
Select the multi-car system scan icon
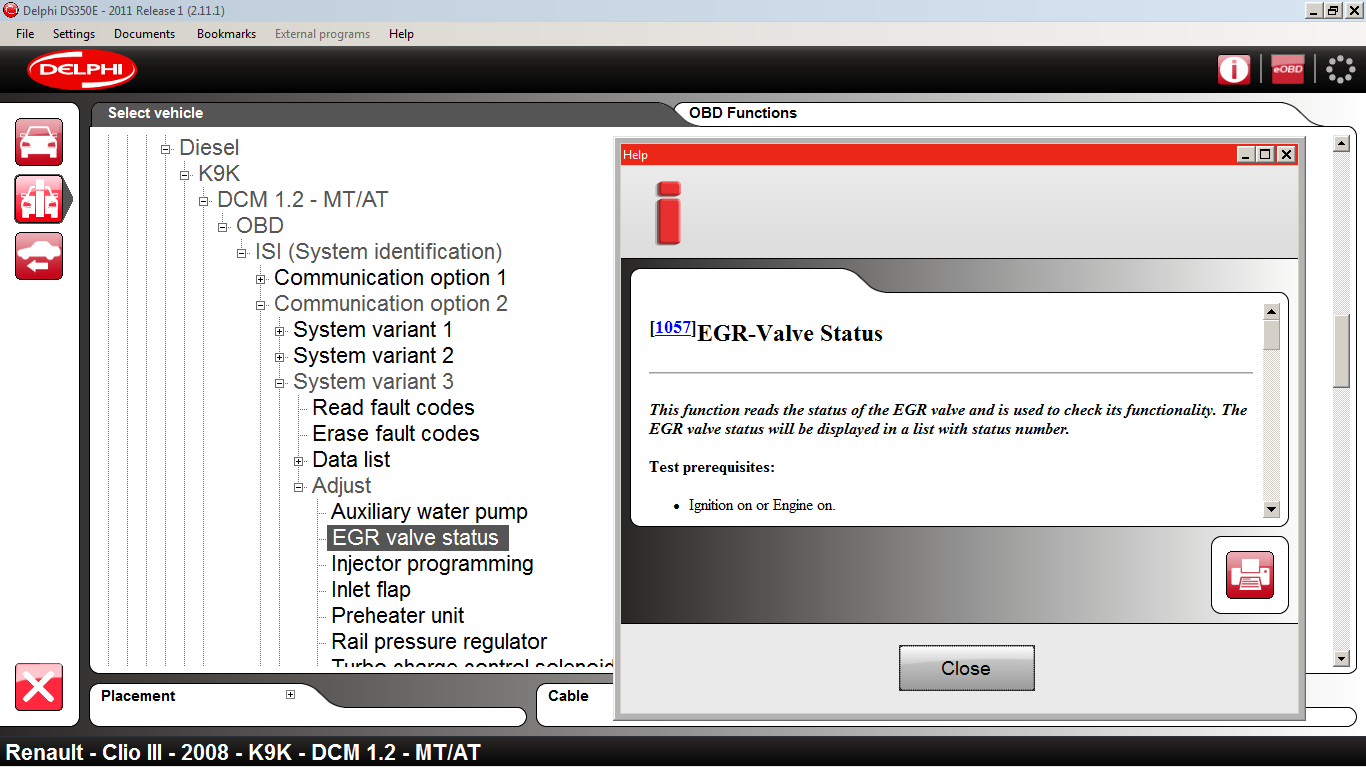click(39, 199)
